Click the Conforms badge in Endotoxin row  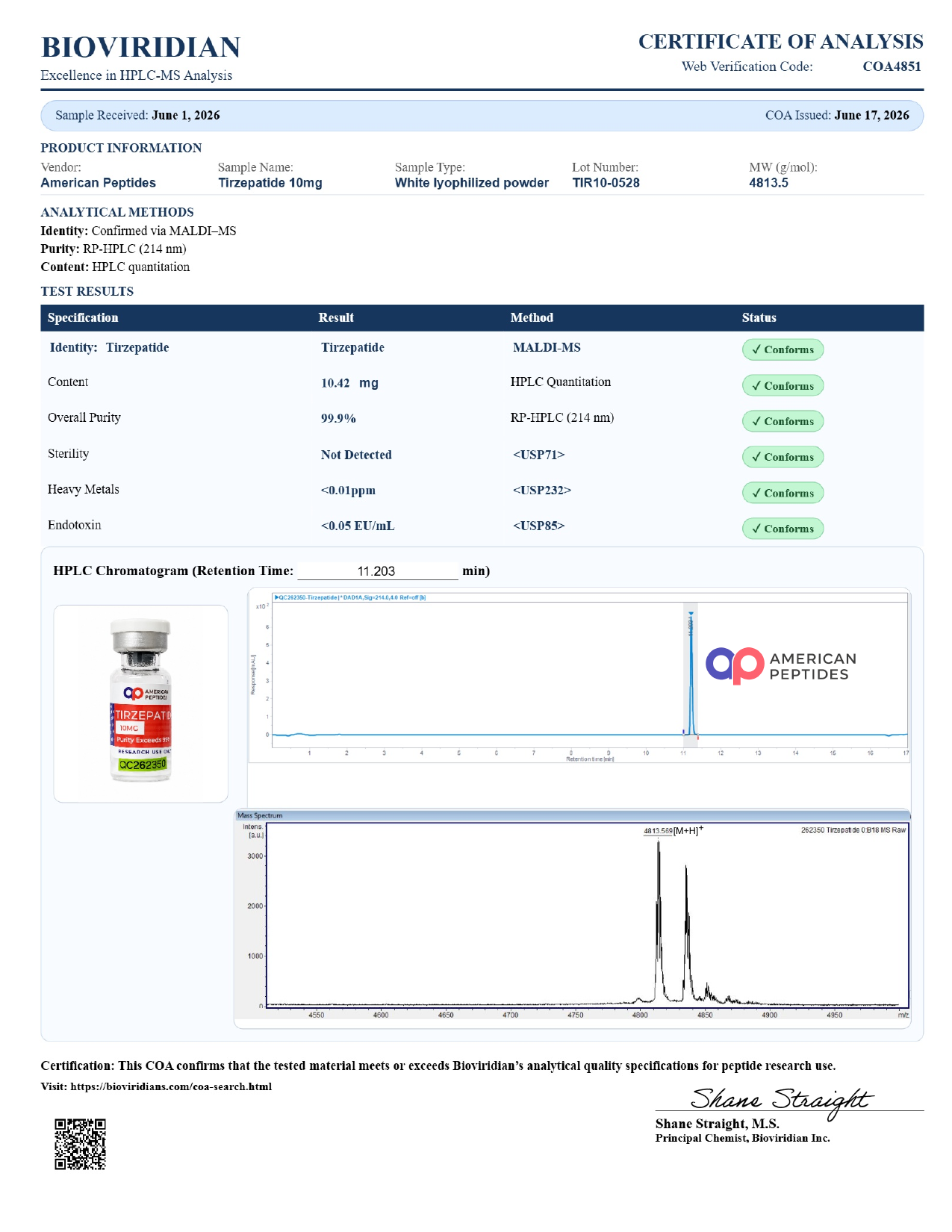783,529
